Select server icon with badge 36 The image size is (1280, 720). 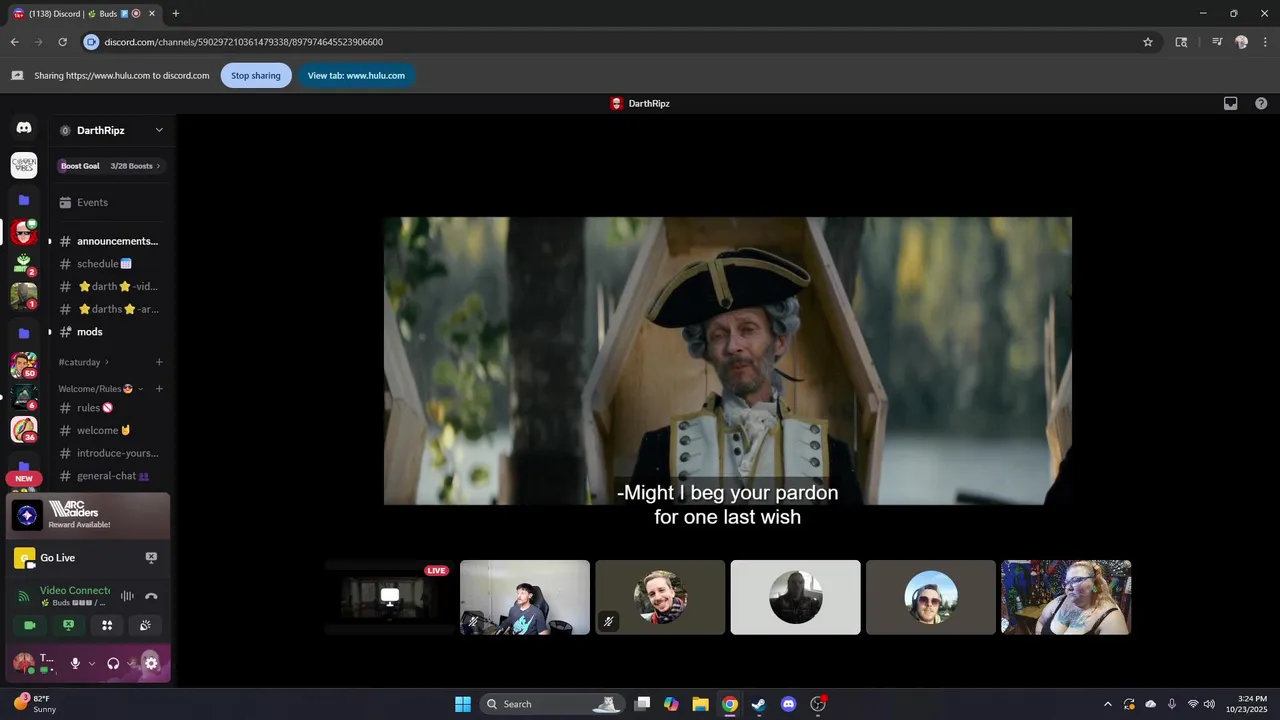[24, 429]
